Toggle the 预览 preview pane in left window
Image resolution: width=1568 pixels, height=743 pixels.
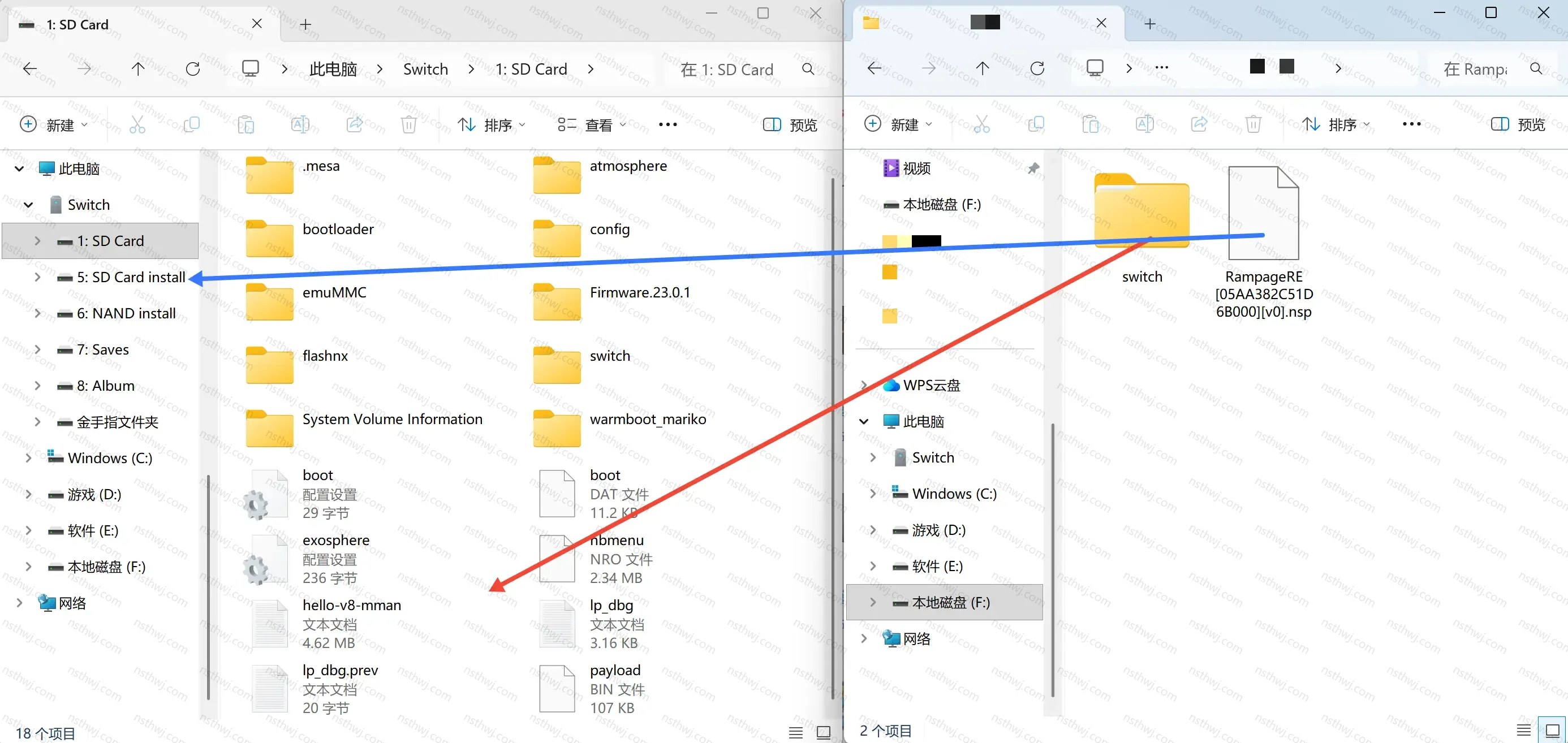pyautogui.click(x=790, y=125)
